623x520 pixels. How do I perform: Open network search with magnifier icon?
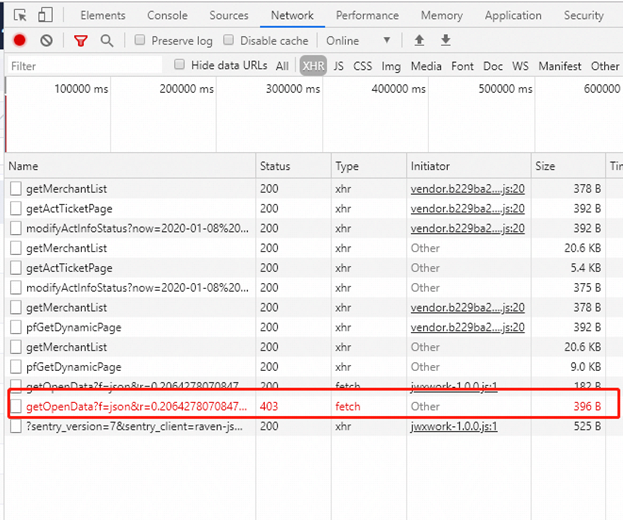point(106,41)
